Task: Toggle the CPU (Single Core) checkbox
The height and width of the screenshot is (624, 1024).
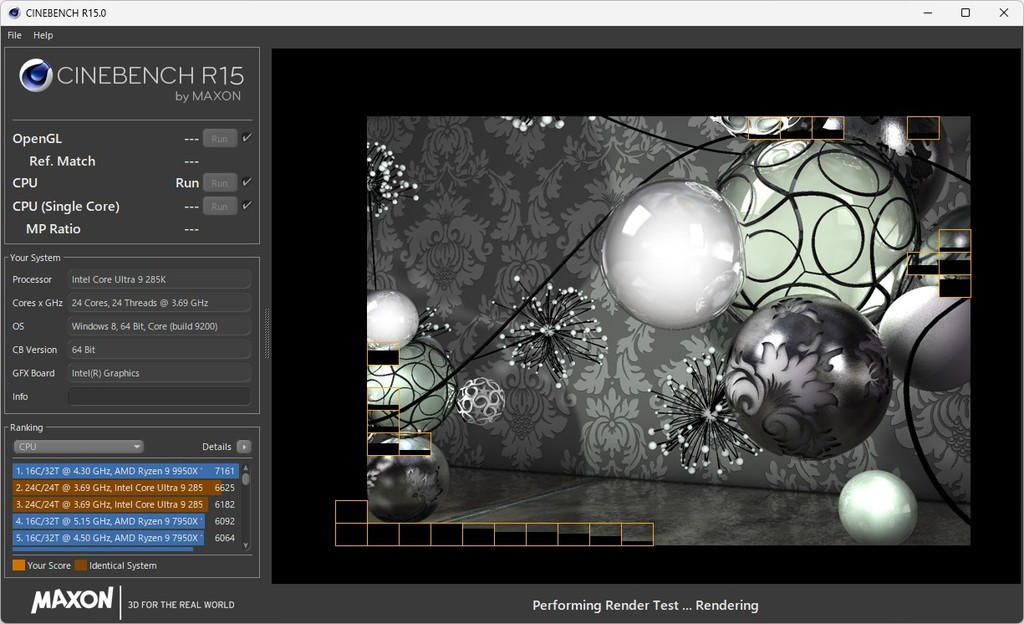Action: pyautogui.click(x=247, y=205)
